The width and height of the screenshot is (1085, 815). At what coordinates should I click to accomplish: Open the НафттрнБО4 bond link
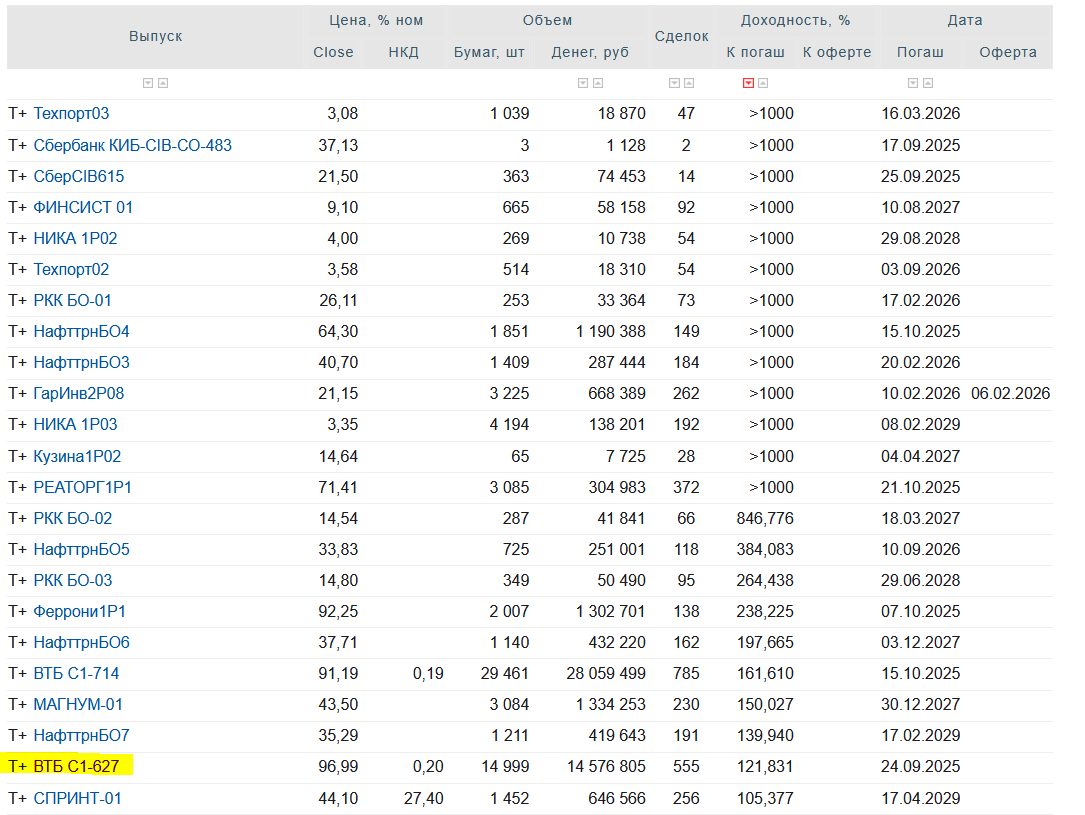tap(82, 332)
